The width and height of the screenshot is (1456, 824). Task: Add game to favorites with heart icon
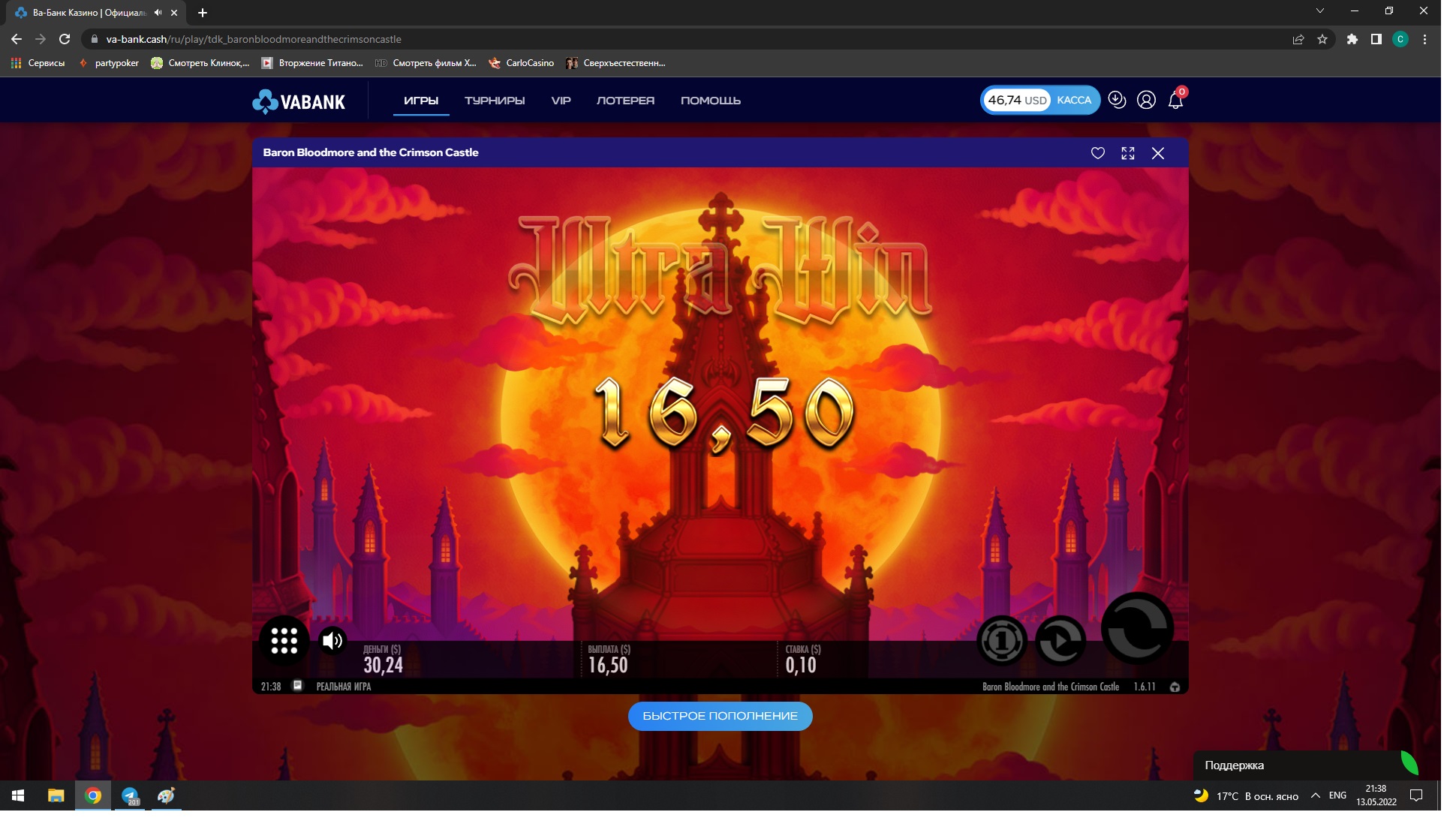point(1097,153)
